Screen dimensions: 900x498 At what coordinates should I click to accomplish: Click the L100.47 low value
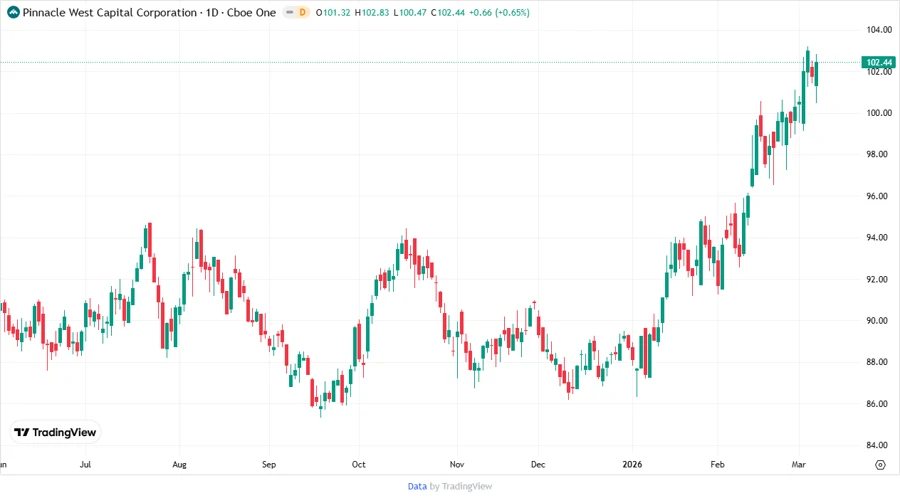[410, 12]
